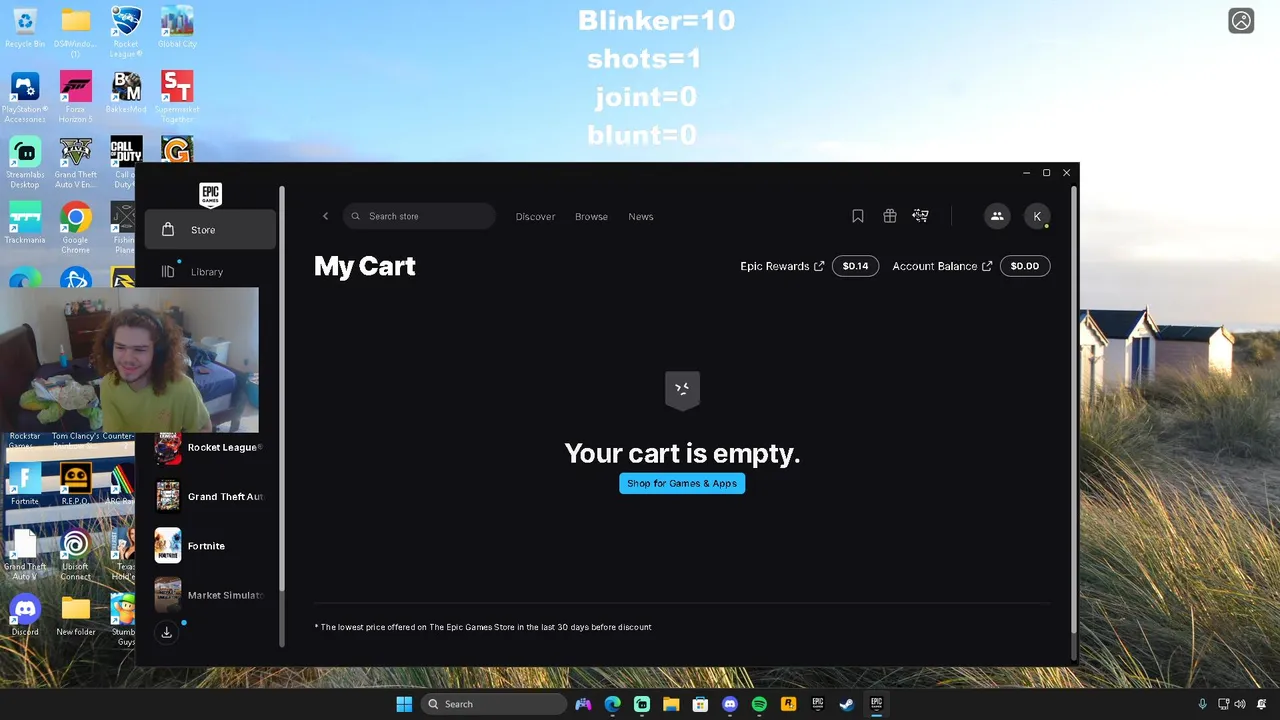Switch to the Discover tab

click(535, 216)
